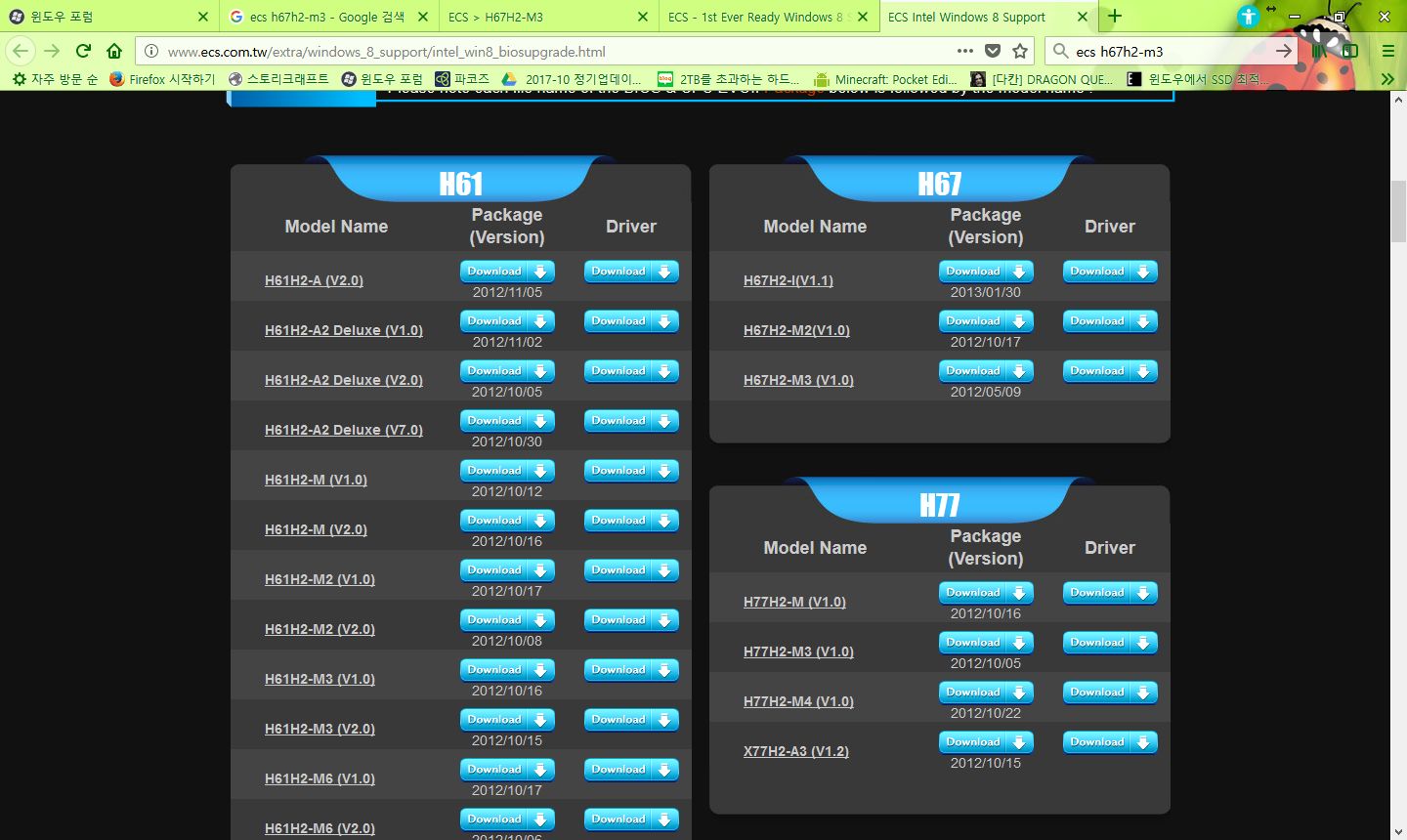Screen dimensions: 1407x840
Task: Open the 자주 방문 순 bookmark folder
Action: 56,79
